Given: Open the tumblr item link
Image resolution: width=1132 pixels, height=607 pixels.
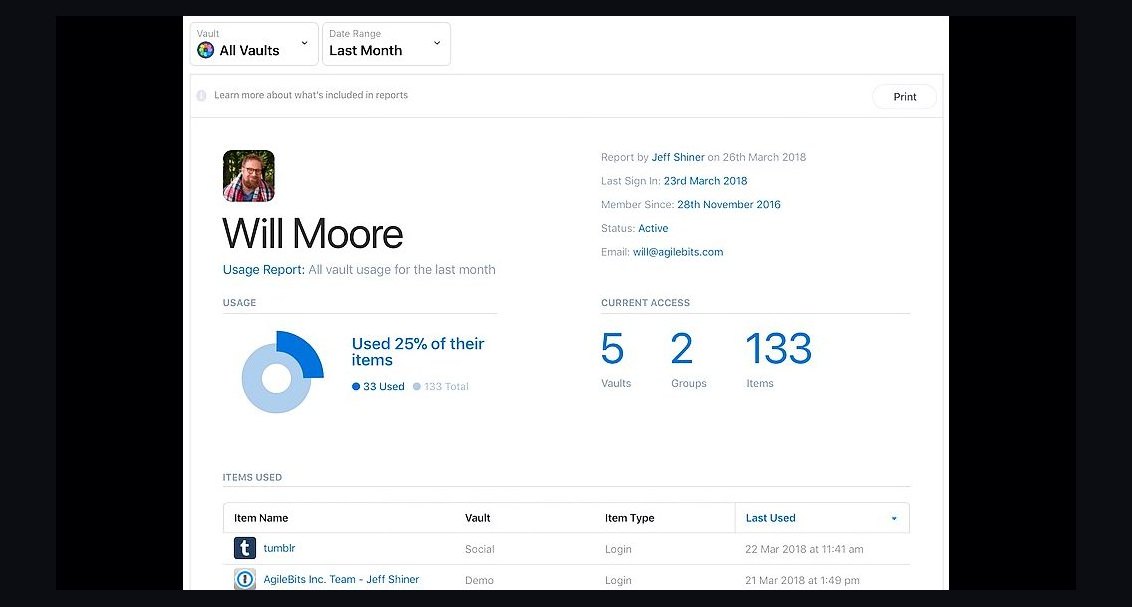Looking at the screenshot, I should tap(279, 549).
